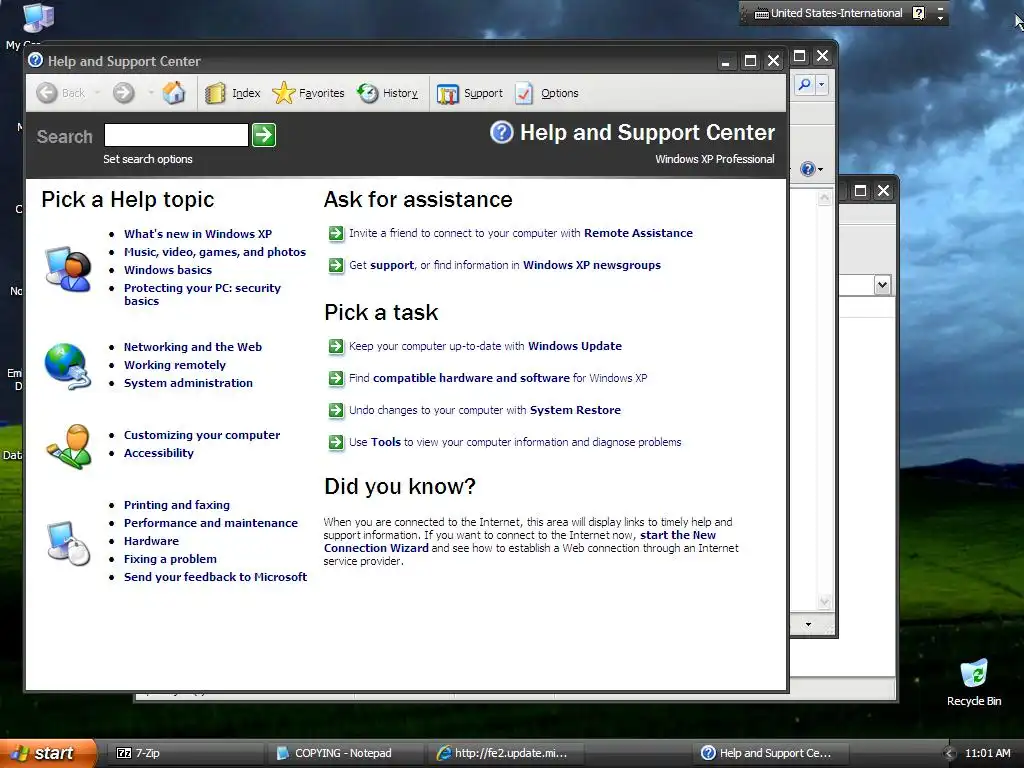Viewport: 1024px width, 768px height.
Task: Open Printing and faxing topic
Action: tap(177, 505)
